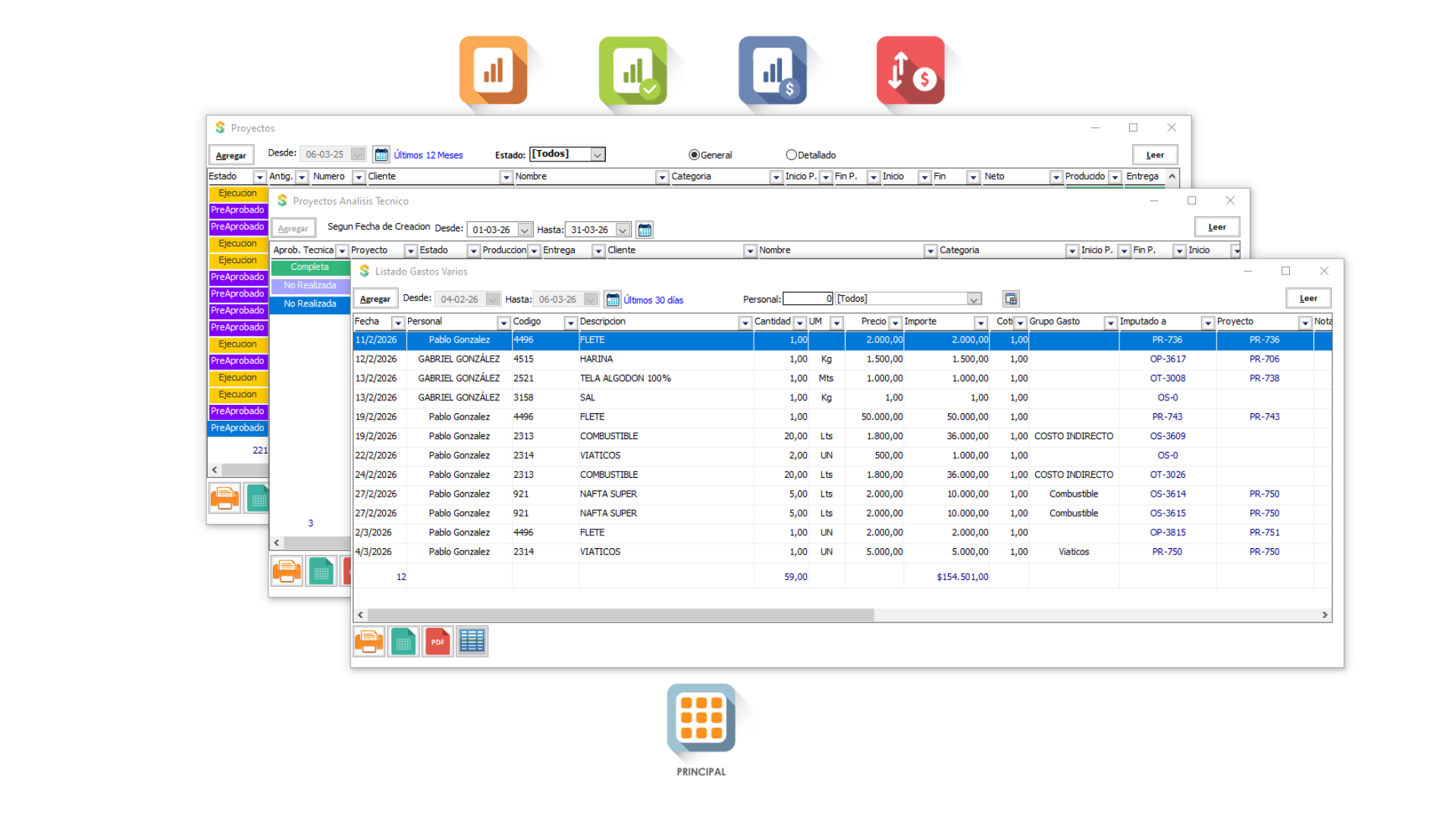Viewport: 1456px width, 819px height.
Task: Click the Últimos 30 días link
Action: pyautogui.click(x=653, y=300)
